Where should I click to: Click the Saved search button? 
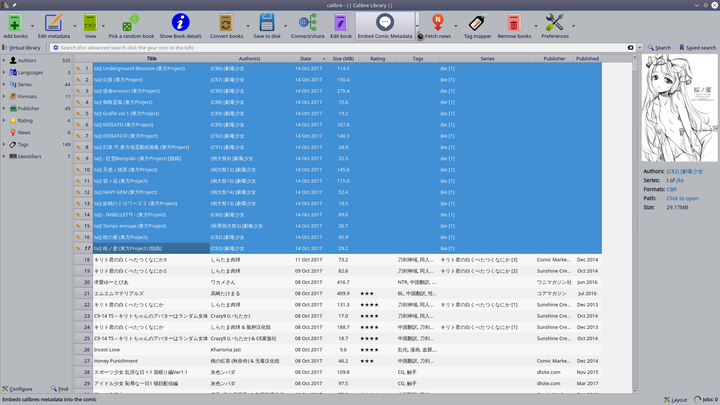tap(697, 47)
